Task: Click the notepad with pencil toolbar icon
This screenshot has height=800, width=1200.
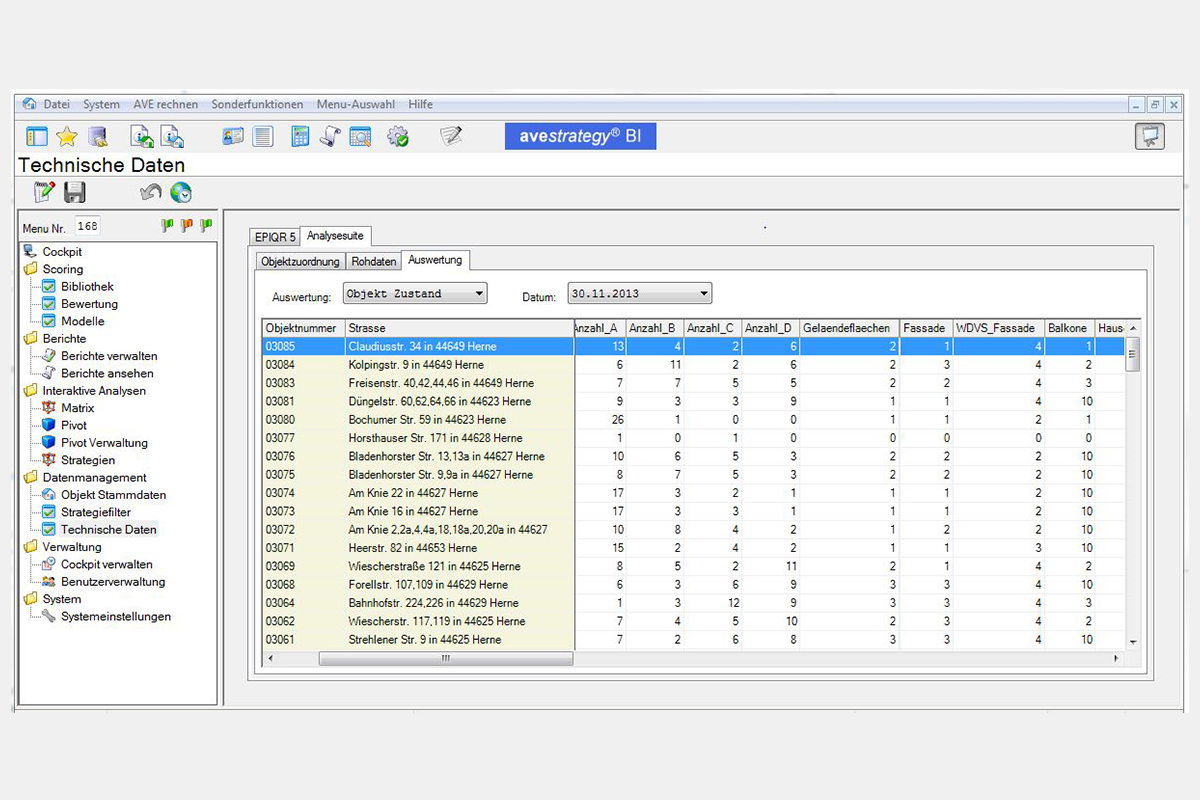Action: click(451, 136)
